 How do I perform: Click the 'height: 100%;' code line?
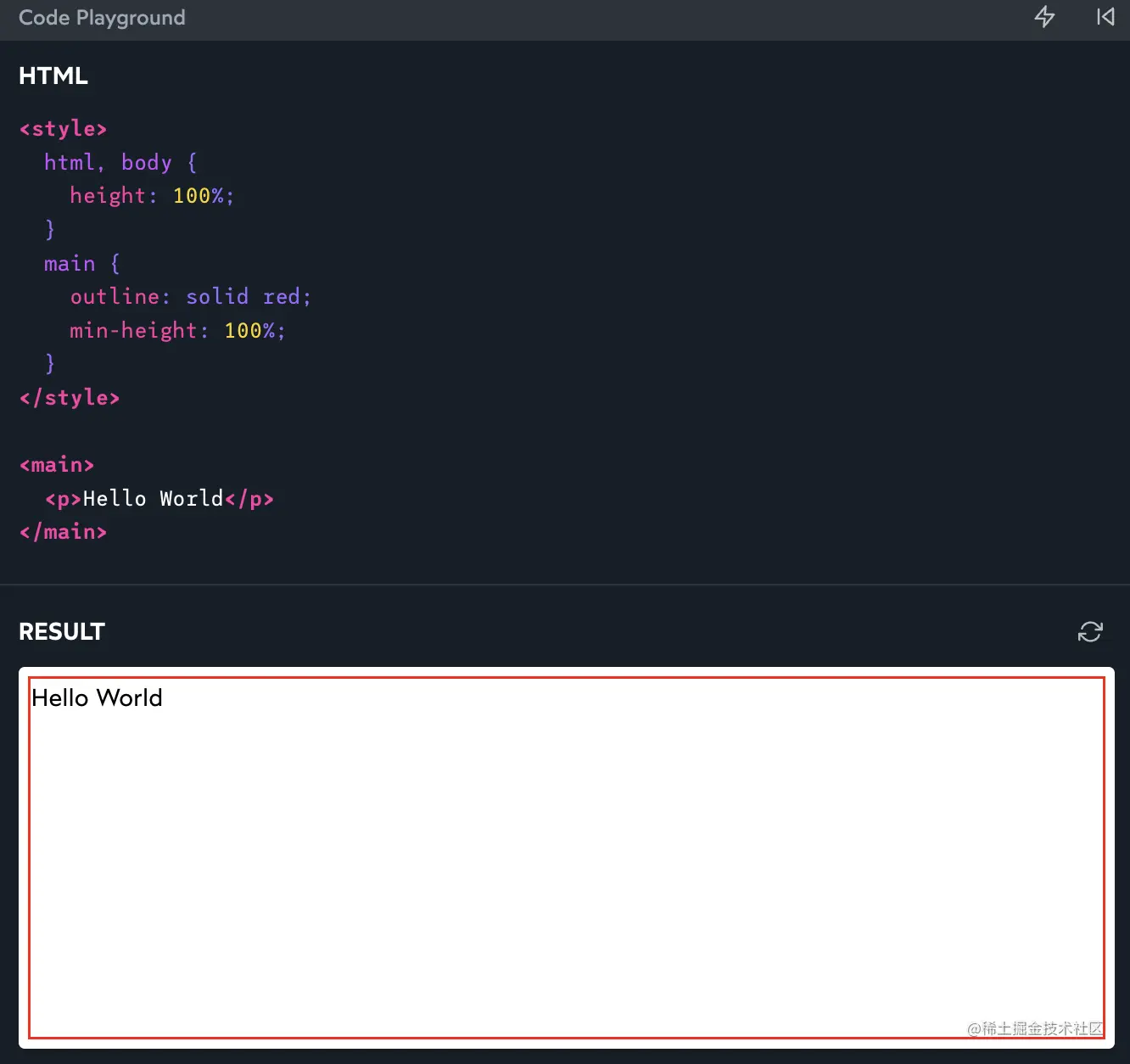tap(152, 196)
